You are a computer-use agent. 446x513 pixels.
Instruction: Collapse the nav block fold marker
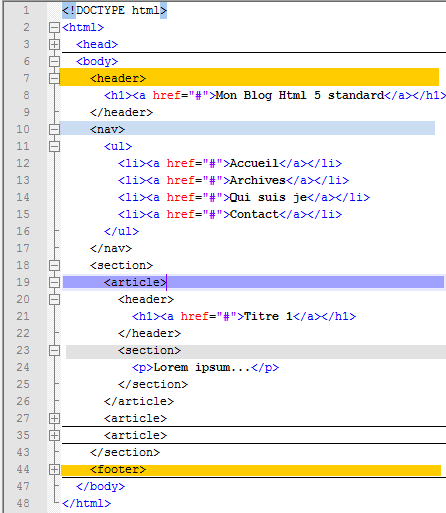(x=54, y=129)
